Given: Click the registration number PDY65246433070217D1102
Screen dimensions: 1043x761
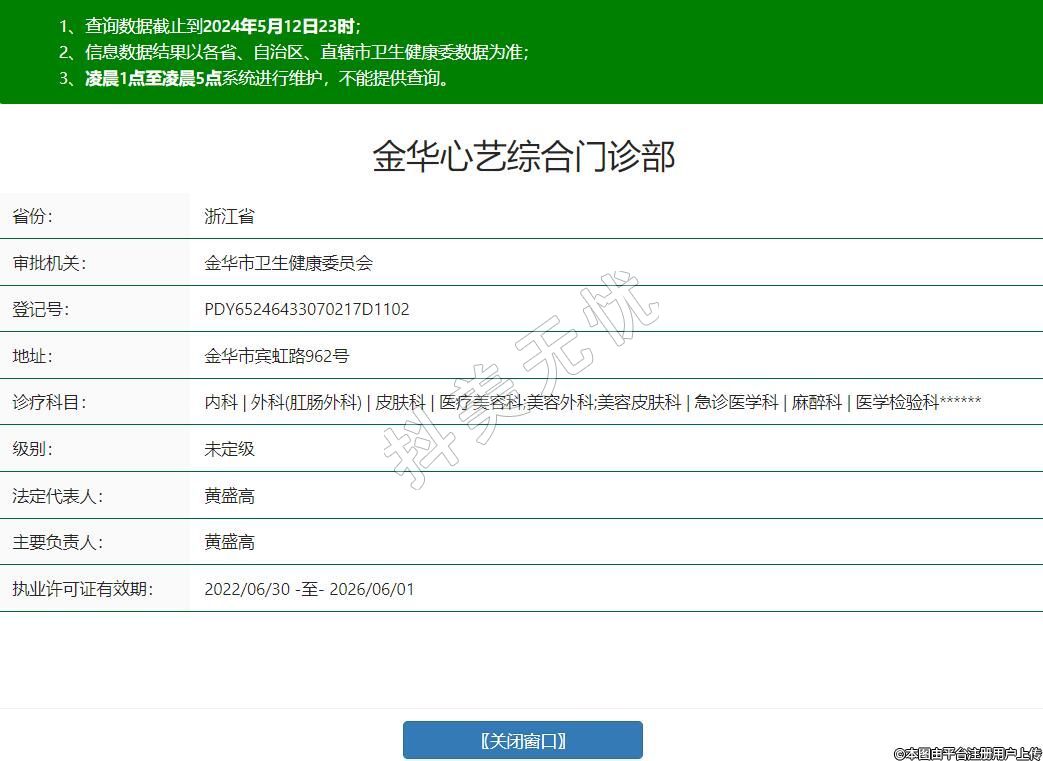Looking at the screenshot, I should click(307, 309).
